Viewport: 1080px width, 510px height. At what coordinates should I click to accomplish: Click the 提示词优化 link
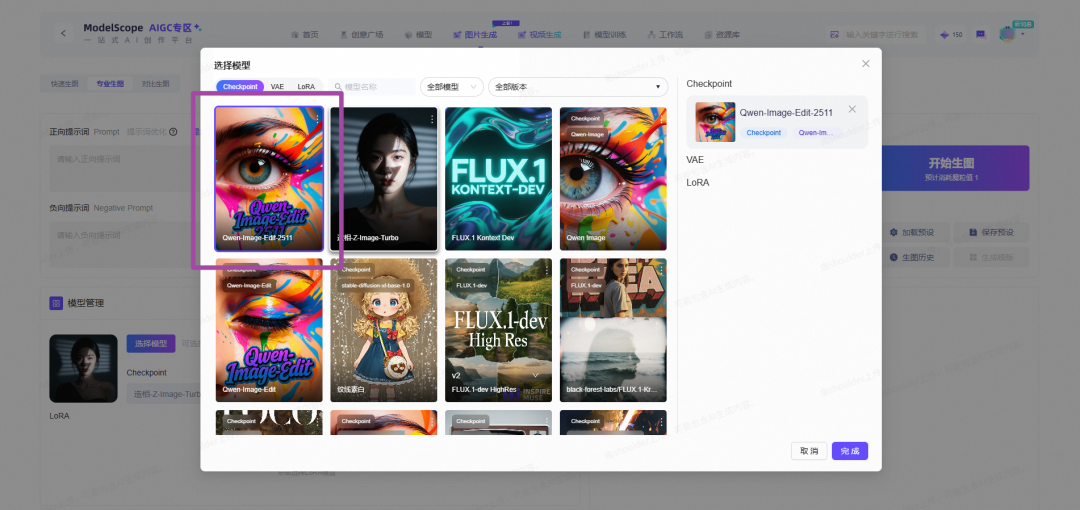point(146,132)
